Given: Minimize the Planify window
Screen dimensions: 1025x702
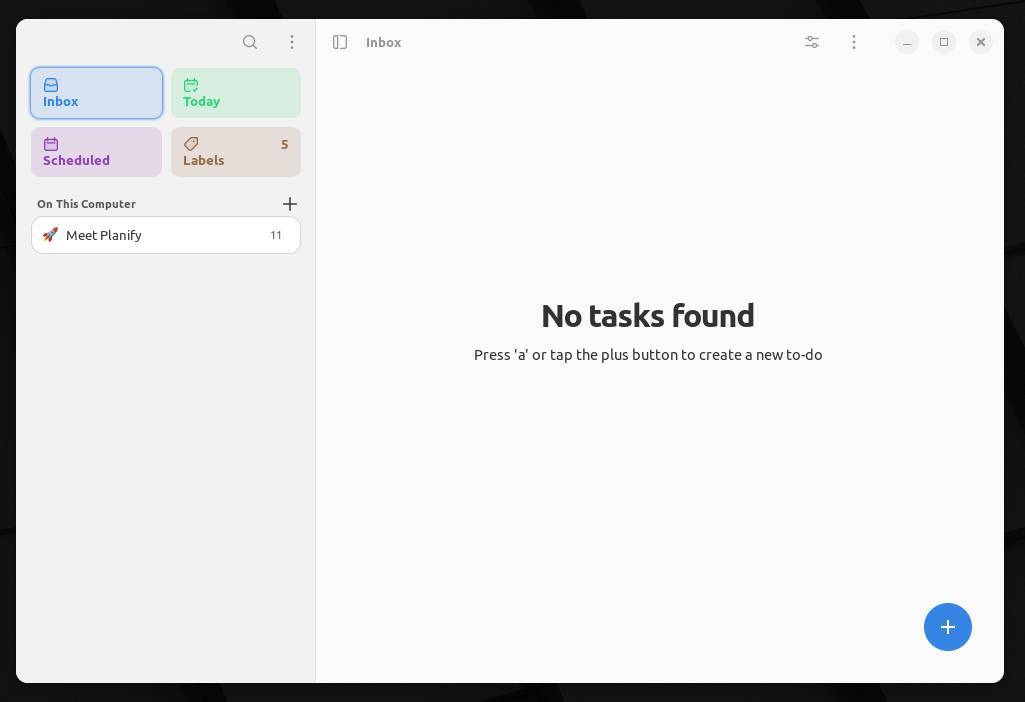Looking at the screenshot, I should 907,42.
